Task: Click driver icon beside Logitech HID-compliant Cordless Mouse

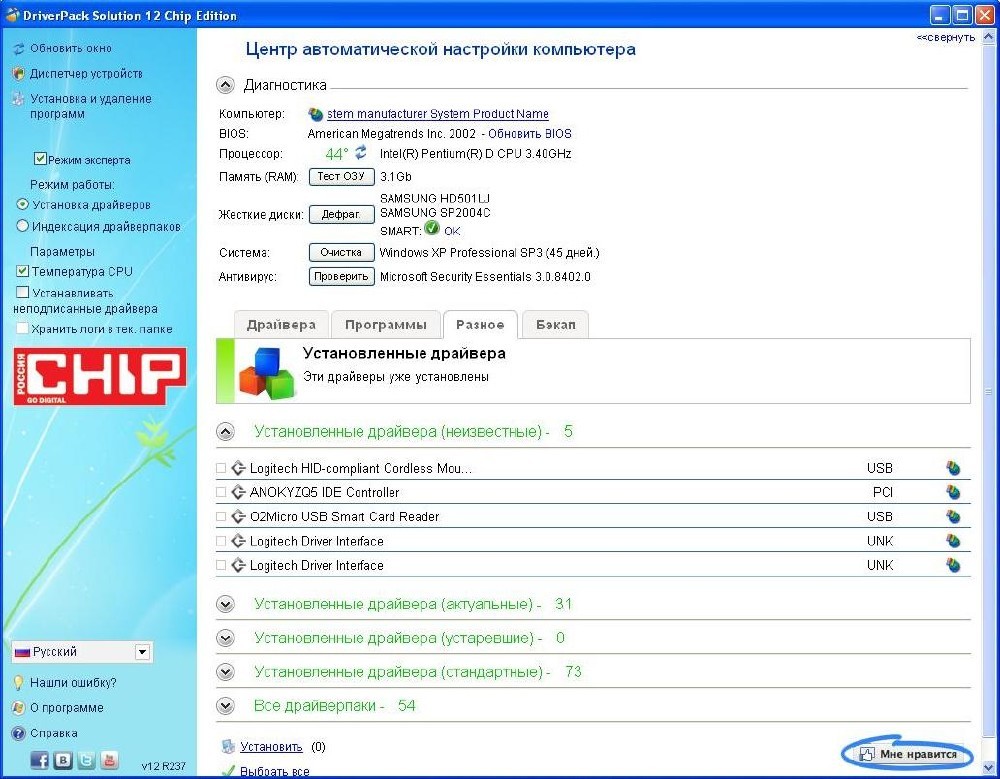Action: 238,468
